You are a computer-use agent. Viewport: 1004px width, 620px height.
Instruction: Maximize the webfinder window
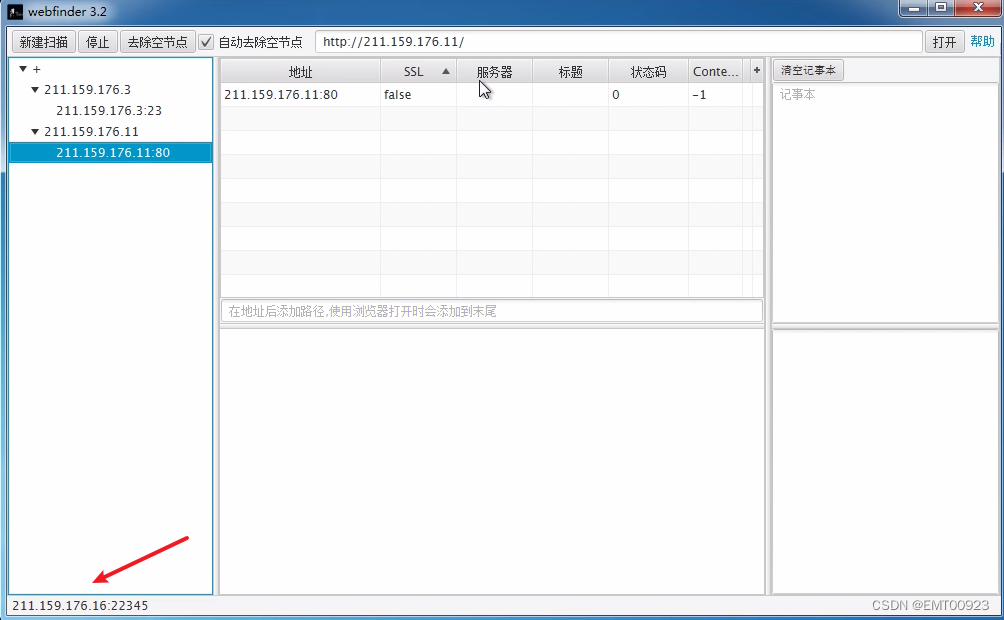941,8
